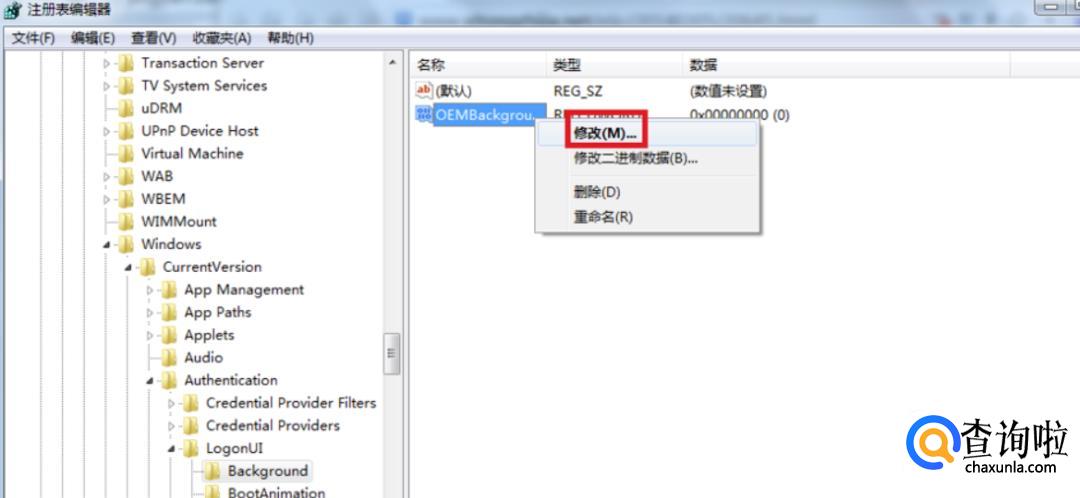The height and width of the screenshot is (498, 1080).
Task: Click the BootAnimation folder icon
Action: (x=213, y=492)
